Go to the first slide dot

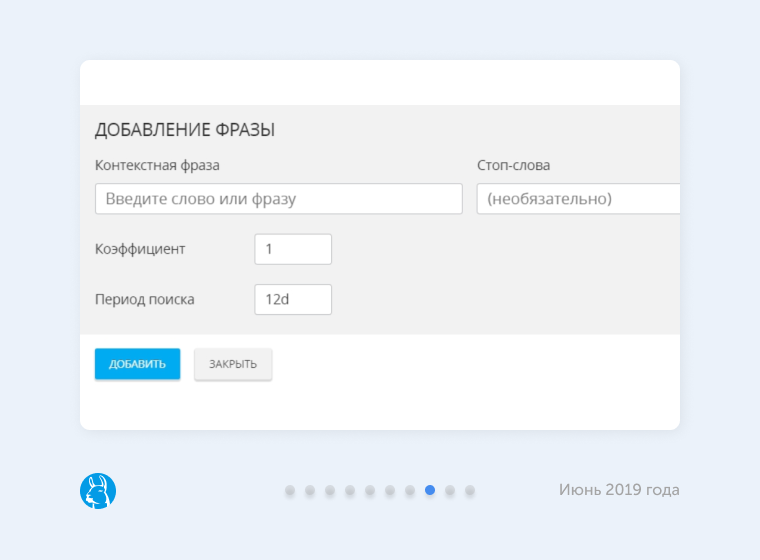290,490
